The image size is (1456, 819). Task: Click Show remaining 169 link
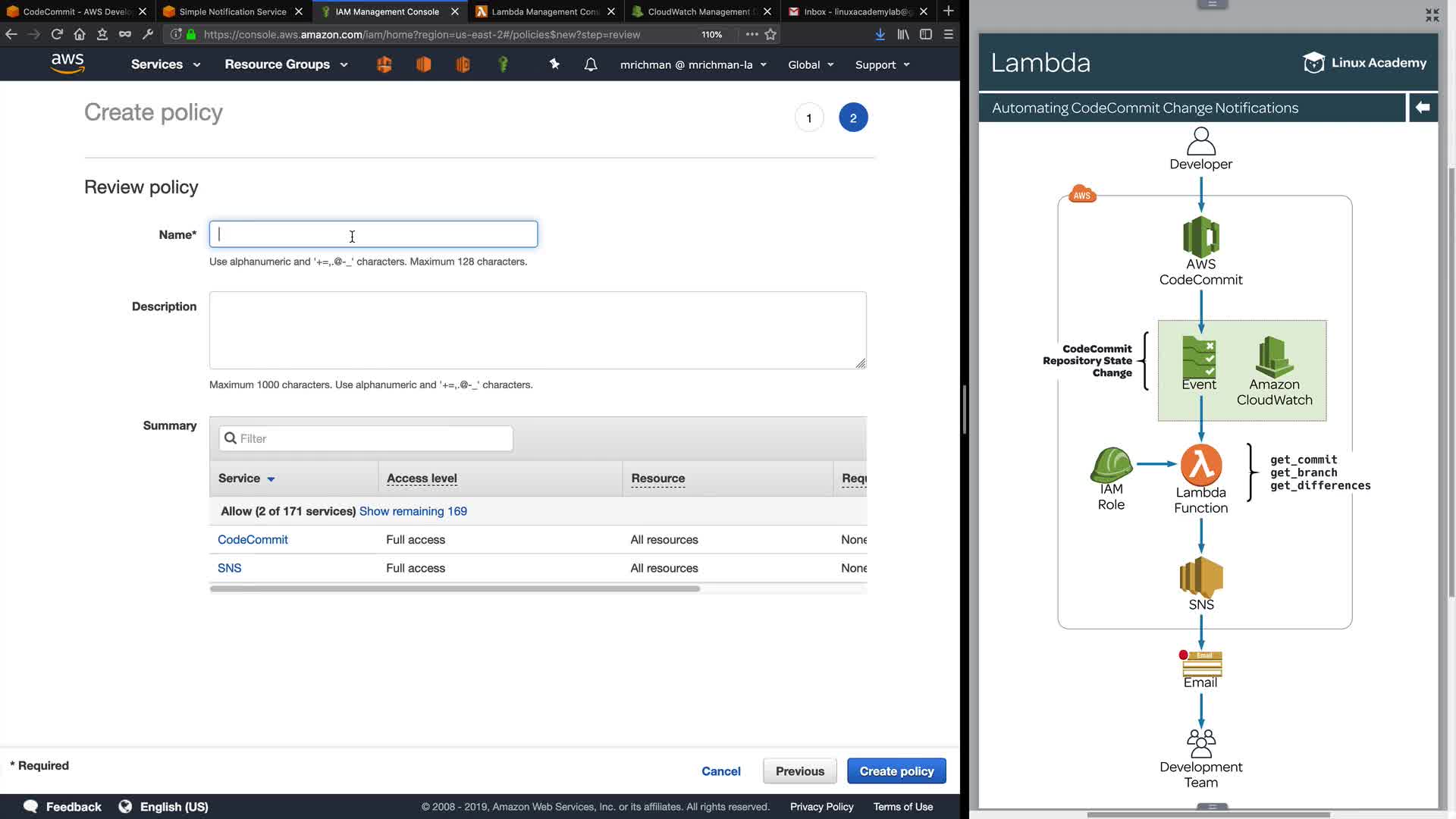pyautogui.click(x=413, y=511)
